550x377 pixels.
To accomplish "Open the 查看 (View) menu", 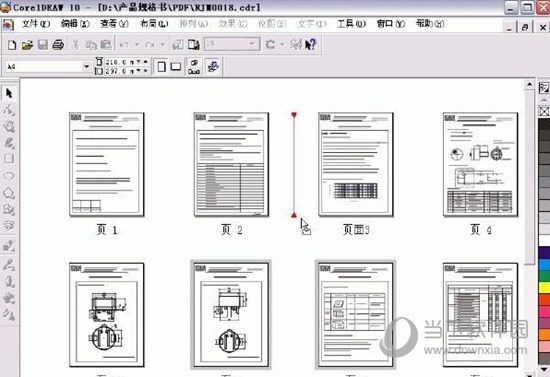I will click(x=114, y=24).
